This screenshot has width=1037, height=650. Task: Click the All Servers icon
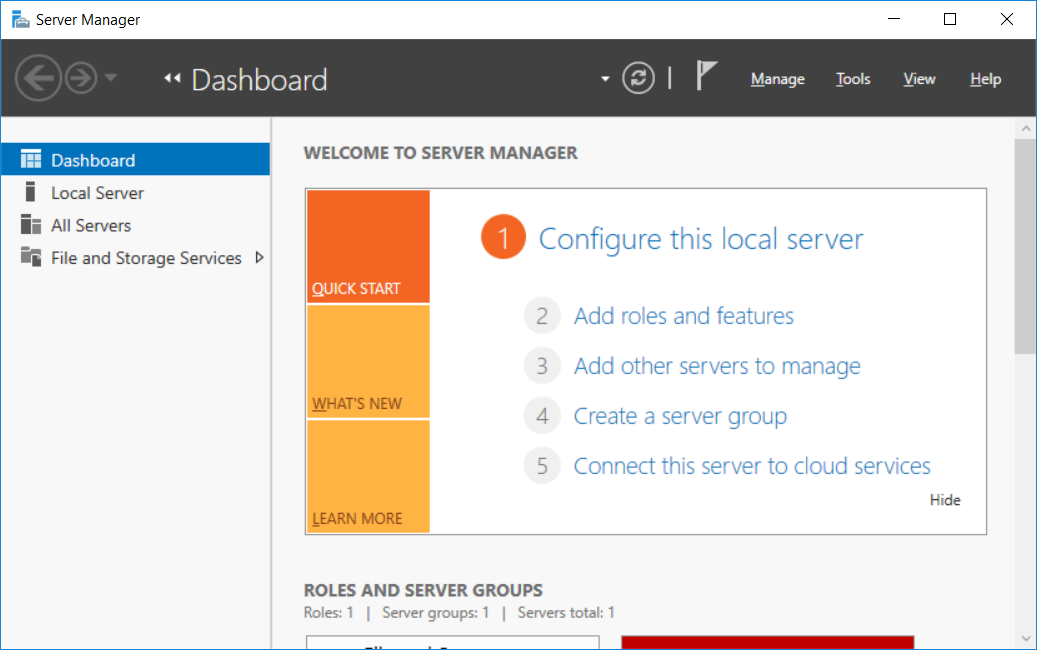tap(30, 224)
